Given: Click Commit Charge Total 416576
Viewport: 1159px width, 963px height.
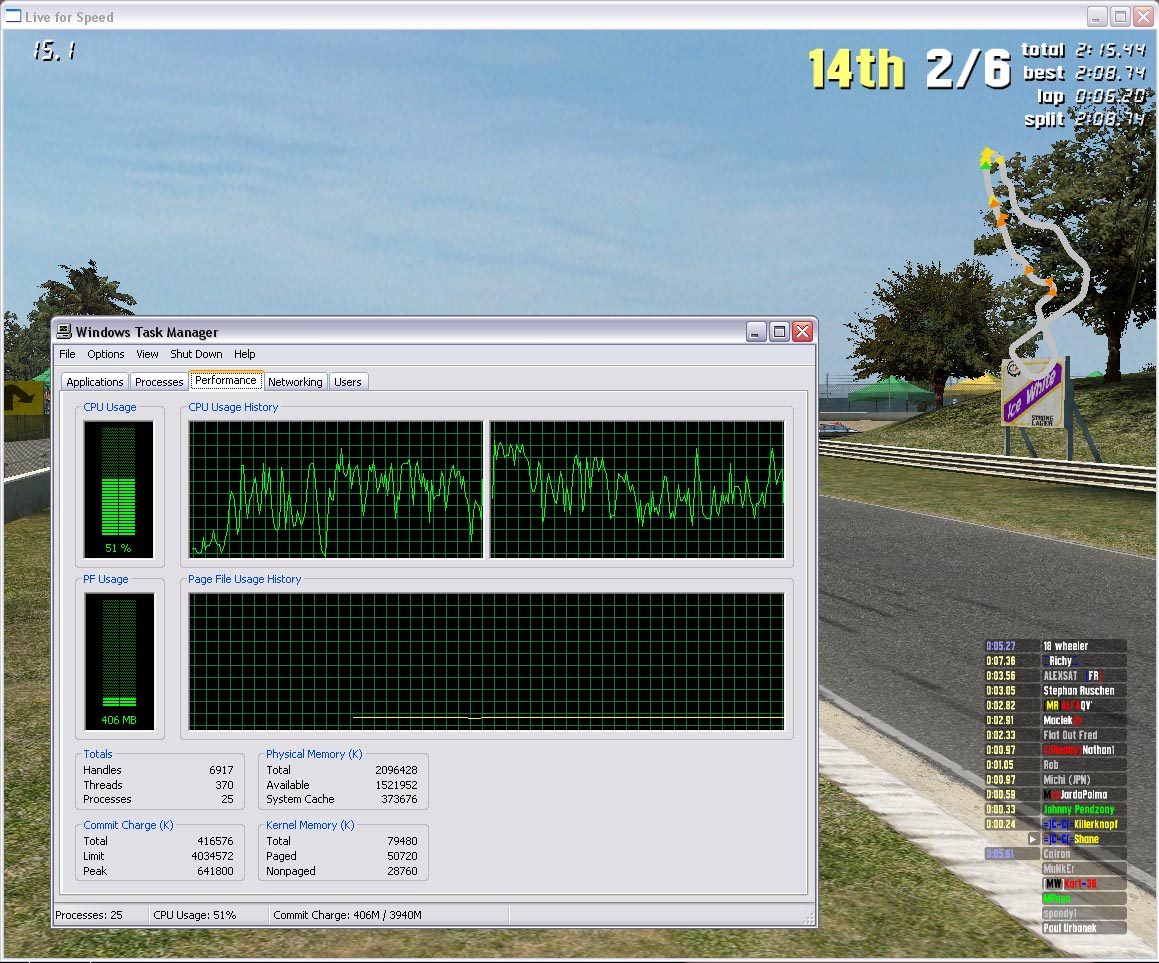Looking at the screenshot, I should [215, 841].
